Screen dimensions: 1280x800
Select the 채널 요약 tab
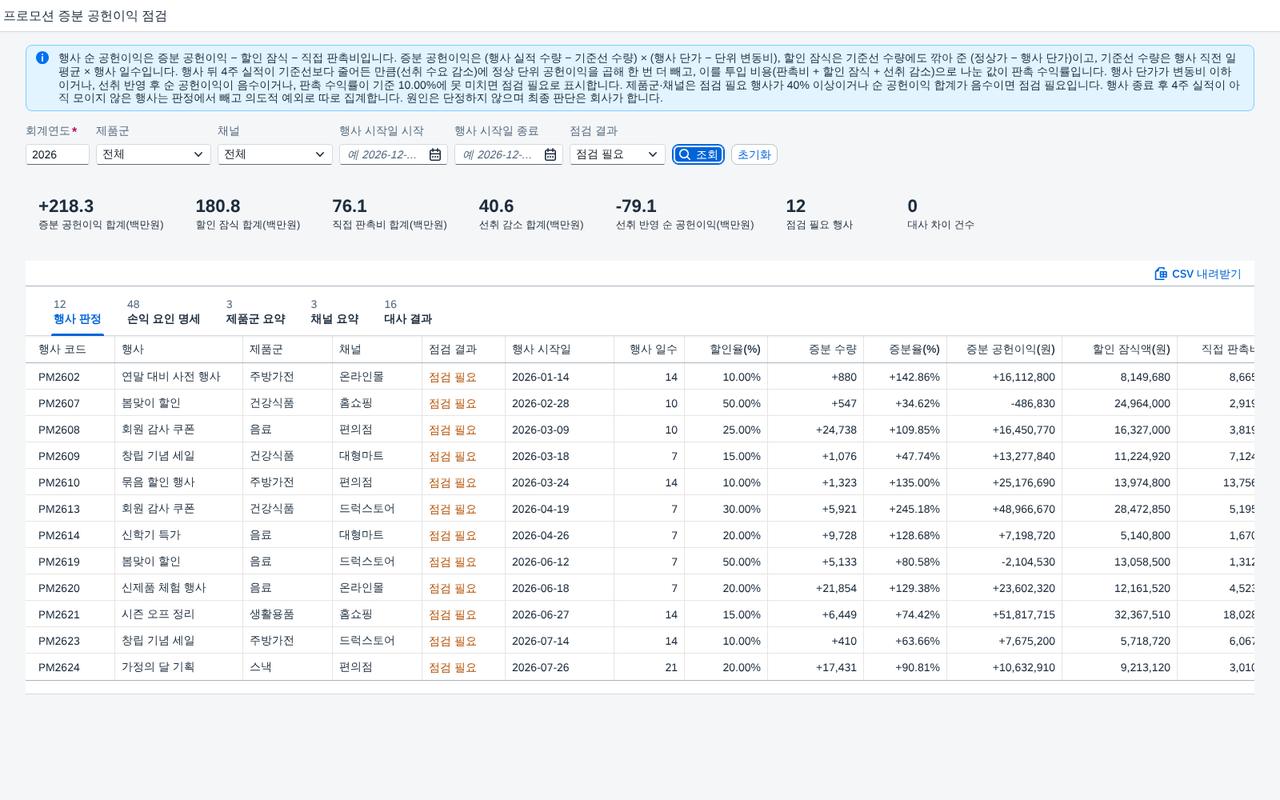(334, 319)
